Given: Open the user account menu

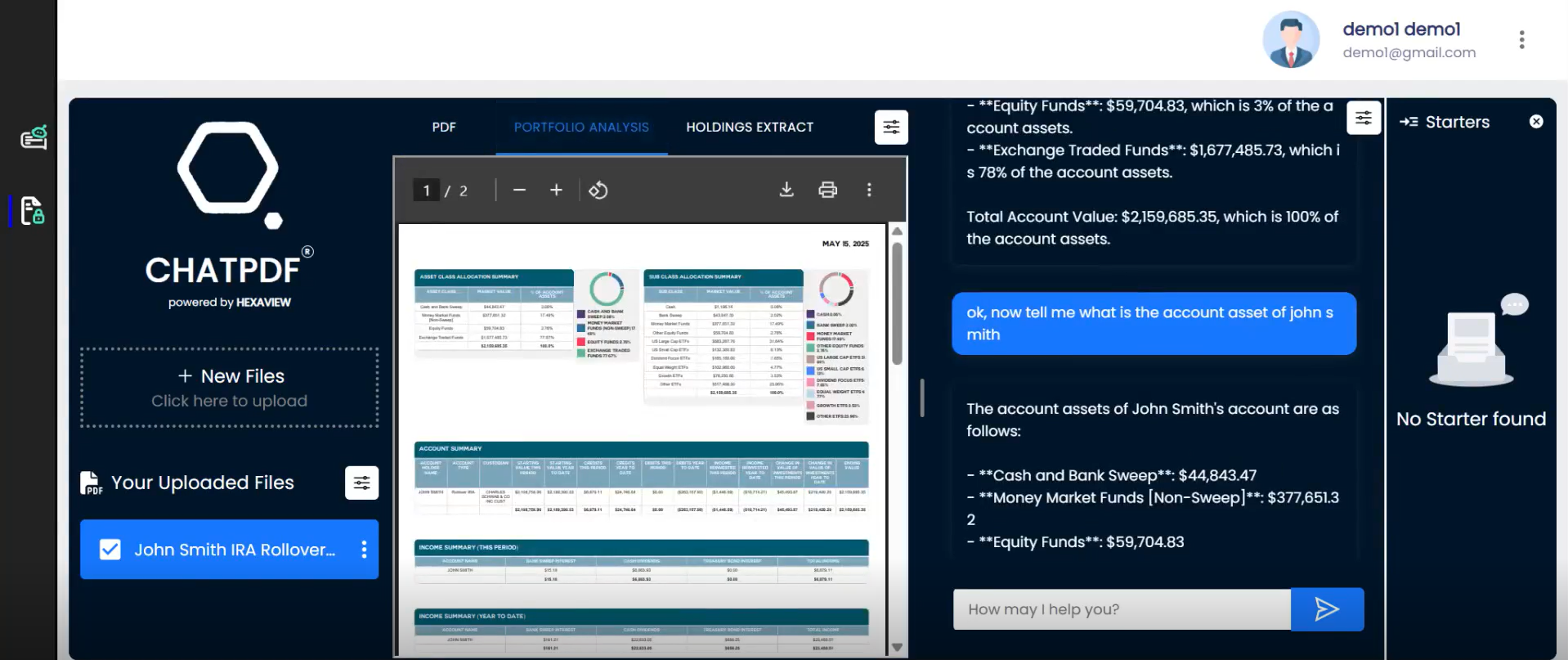Looking at the screenshot, I should 1521,40.
